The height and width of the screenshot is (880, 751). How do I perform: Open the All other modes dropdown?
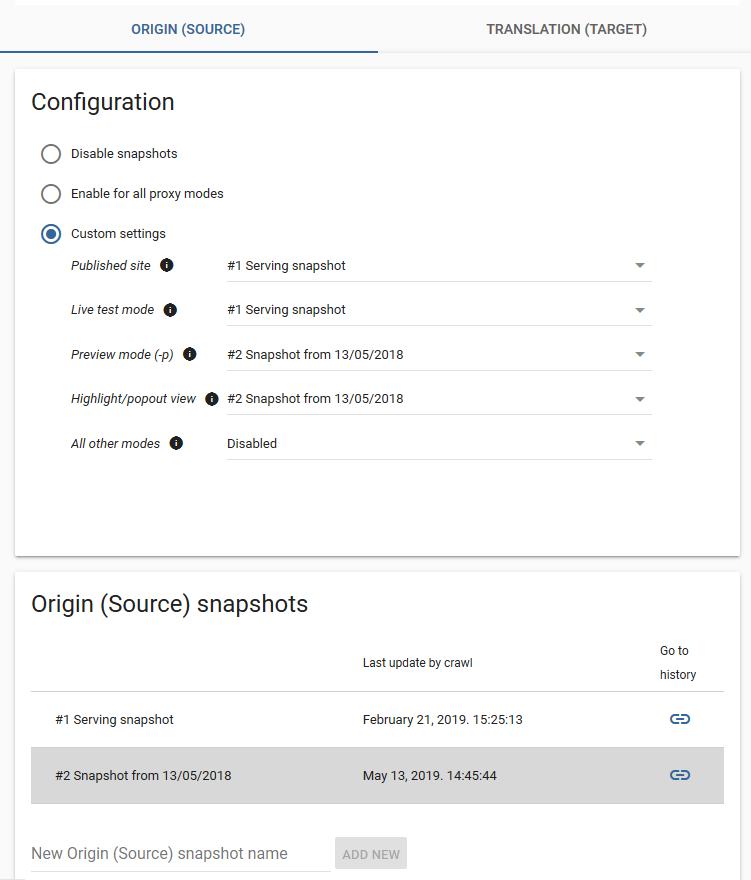click(x=439, y=444)
